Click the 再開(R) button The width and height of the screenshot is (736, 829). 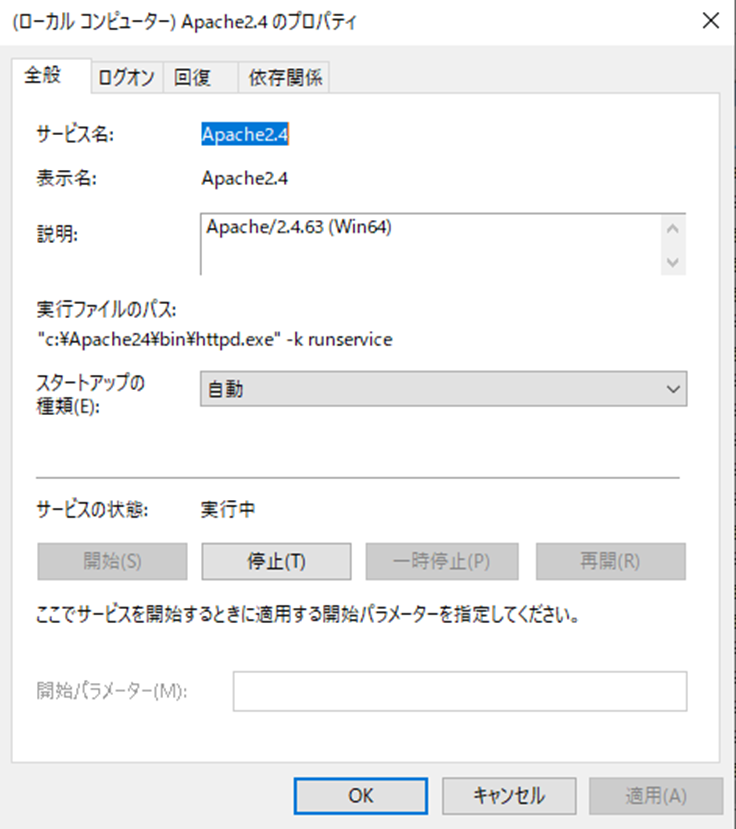click(611, 561)
